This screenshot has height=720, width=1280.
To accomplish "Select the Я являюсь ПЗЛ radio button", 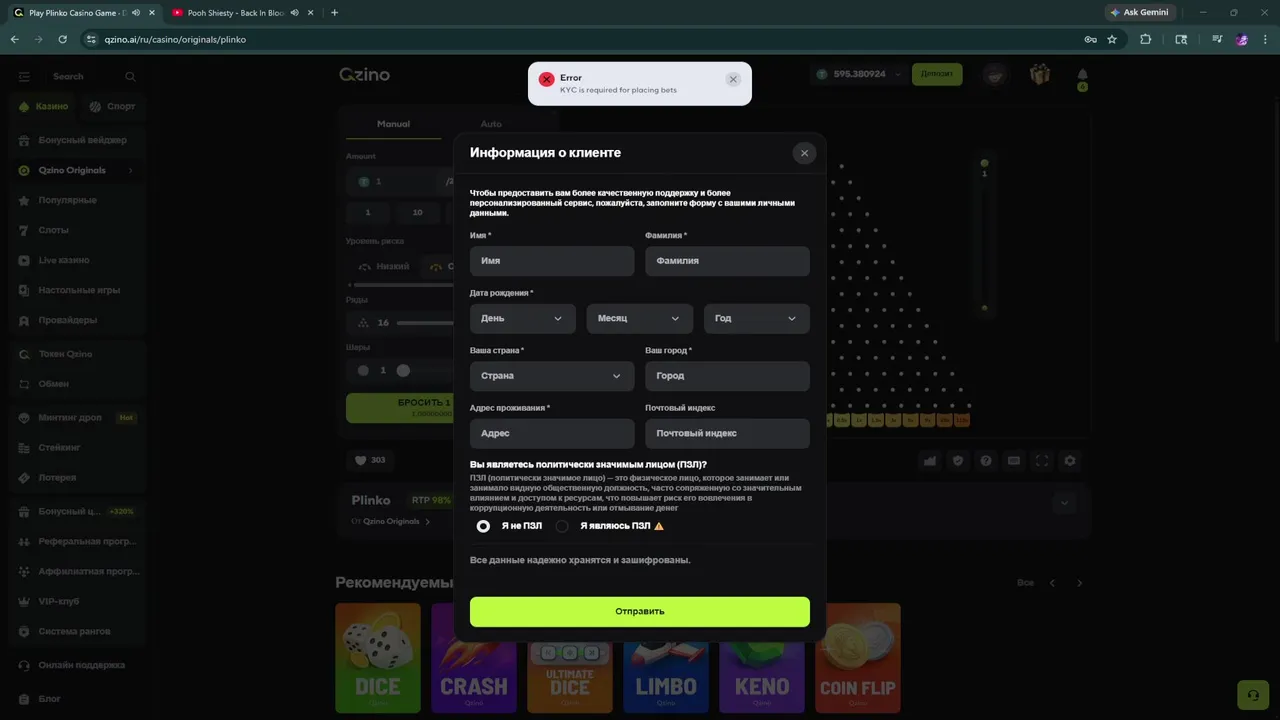I will click(x=562, y=526).
